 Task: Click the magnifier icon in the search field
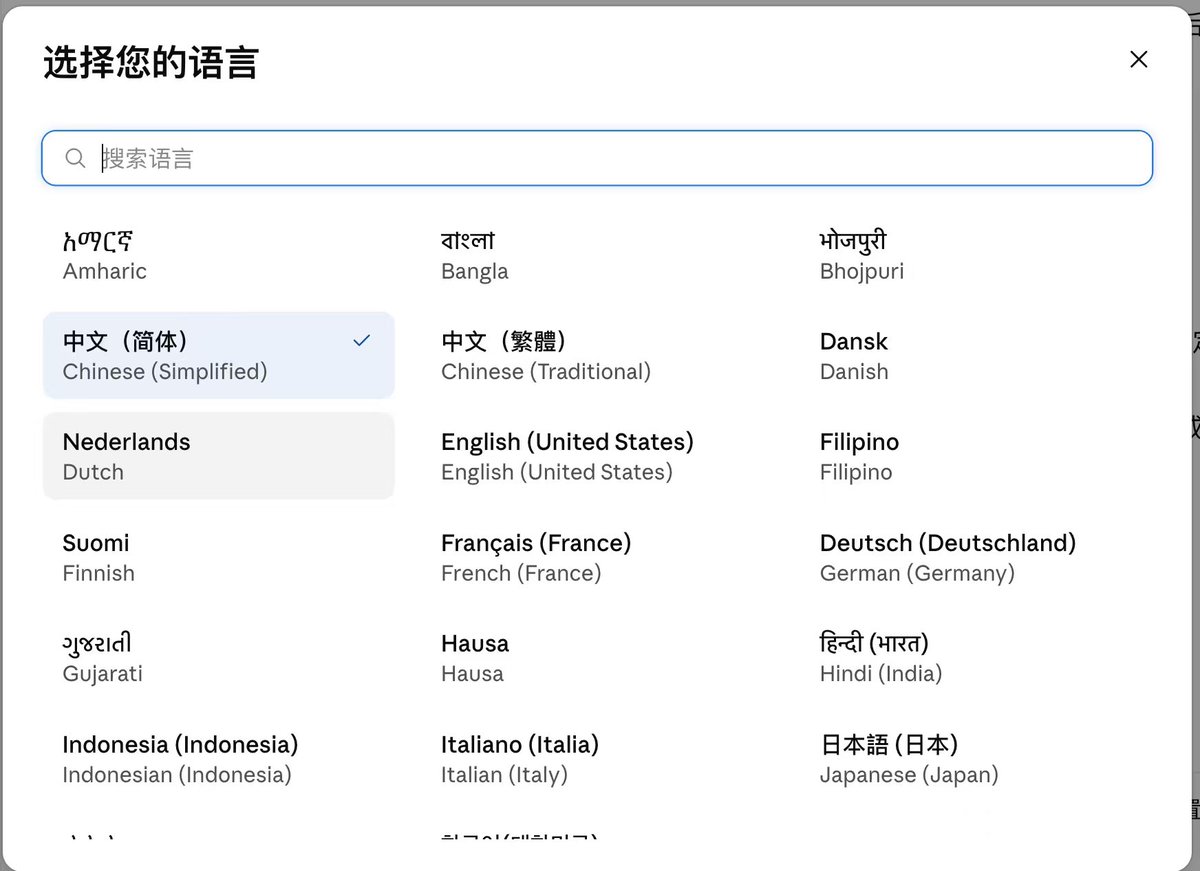pyautogui.click(x=75, y=158)
